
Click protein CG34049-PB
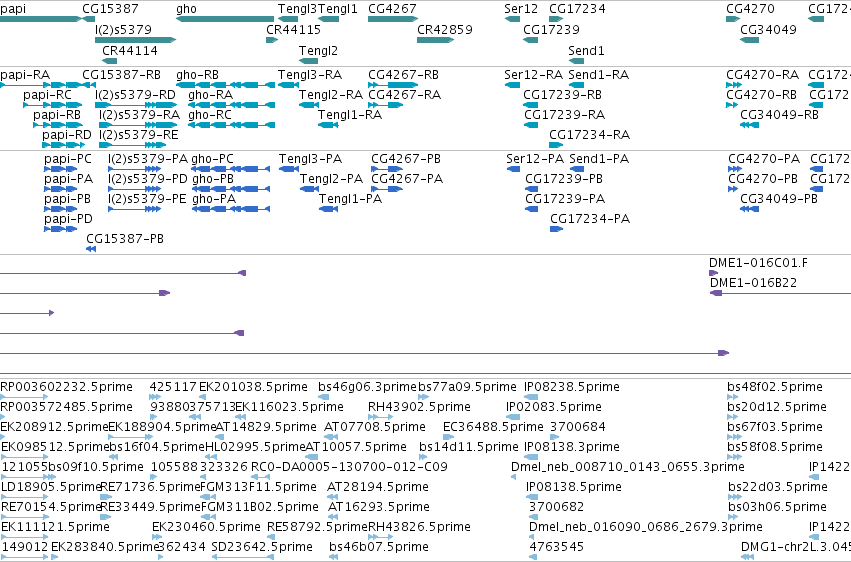tap(750, 209)
